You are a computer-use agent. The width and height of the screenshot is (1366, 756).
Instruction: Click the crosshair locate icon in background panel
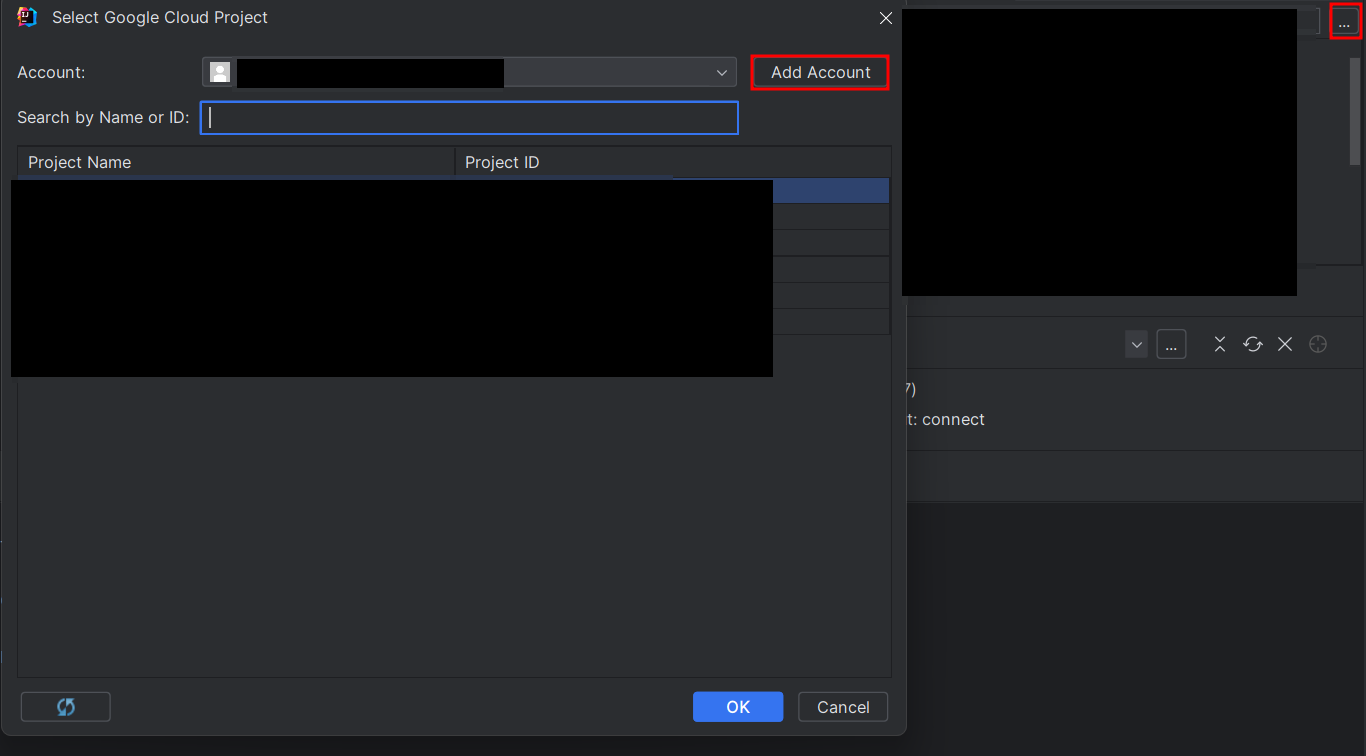pyautogui.click(x=1318, y=344)
